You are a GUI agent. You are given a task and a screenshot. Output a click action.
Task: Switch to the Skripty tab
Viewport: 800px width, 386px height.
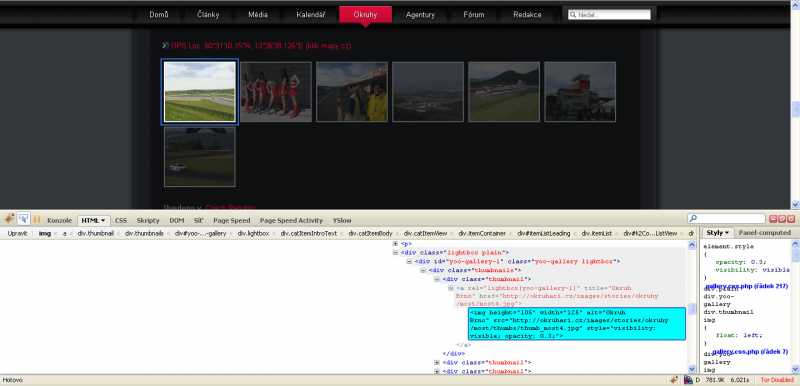click(x=148, y=220)
